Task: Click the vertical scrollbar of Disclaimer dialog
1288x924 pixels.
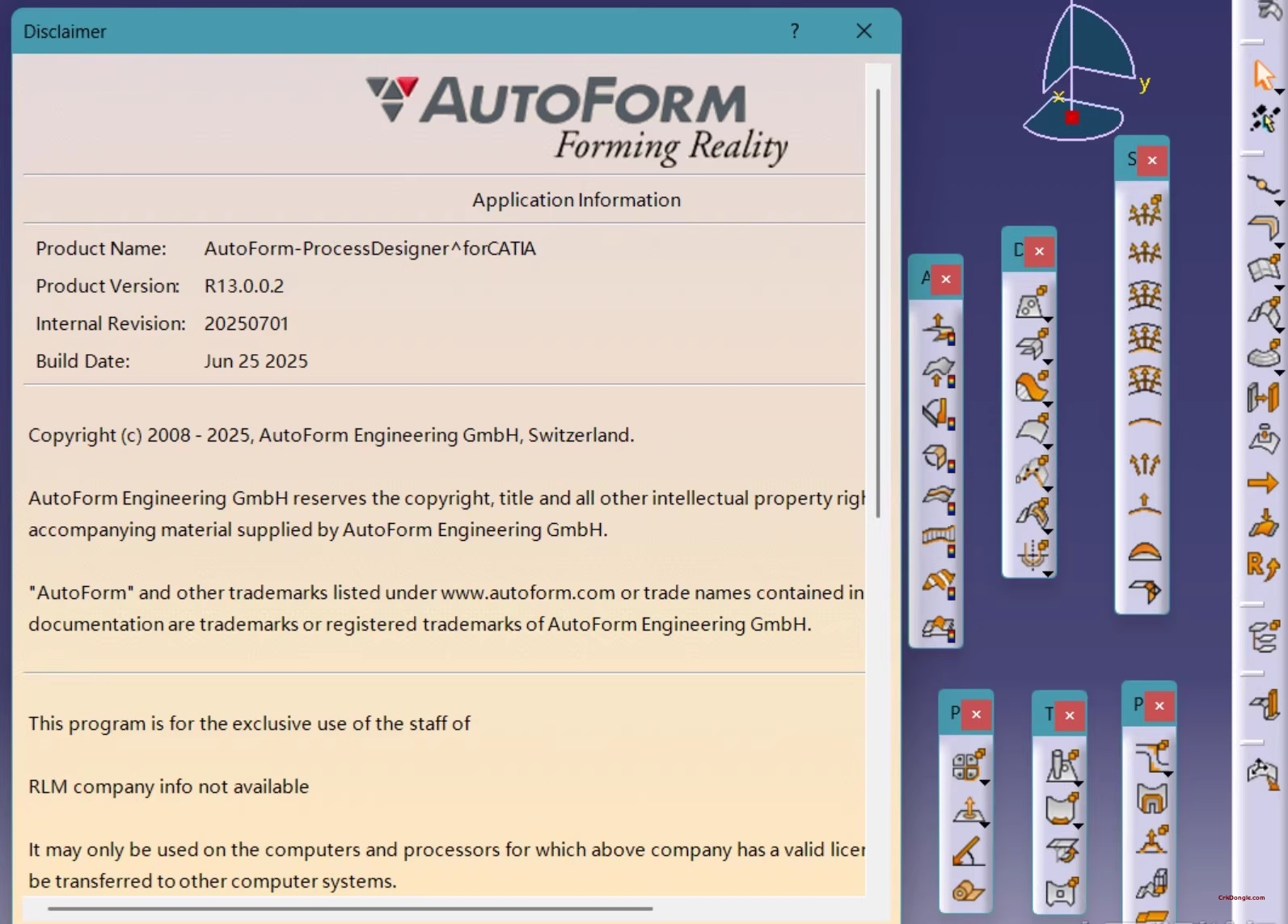Action: (877, 303)
